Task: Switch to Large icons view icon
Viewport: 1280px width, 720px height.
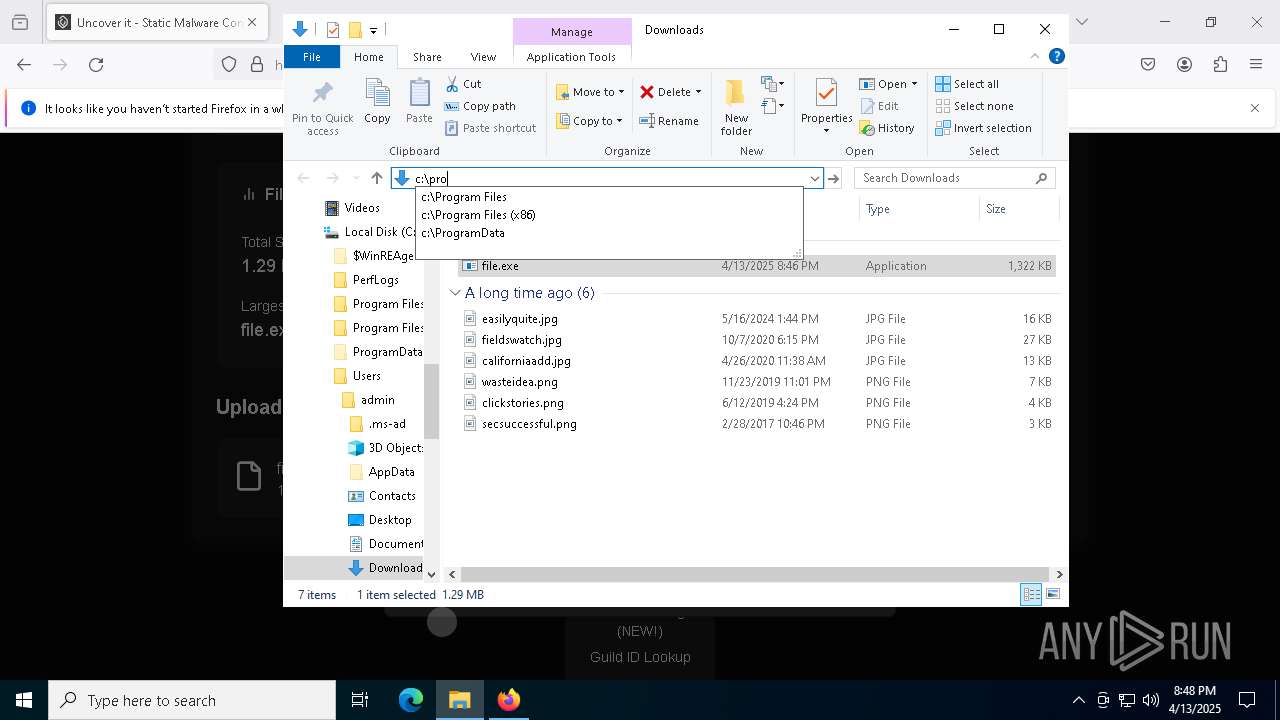Action: (x=1052, y=595)
